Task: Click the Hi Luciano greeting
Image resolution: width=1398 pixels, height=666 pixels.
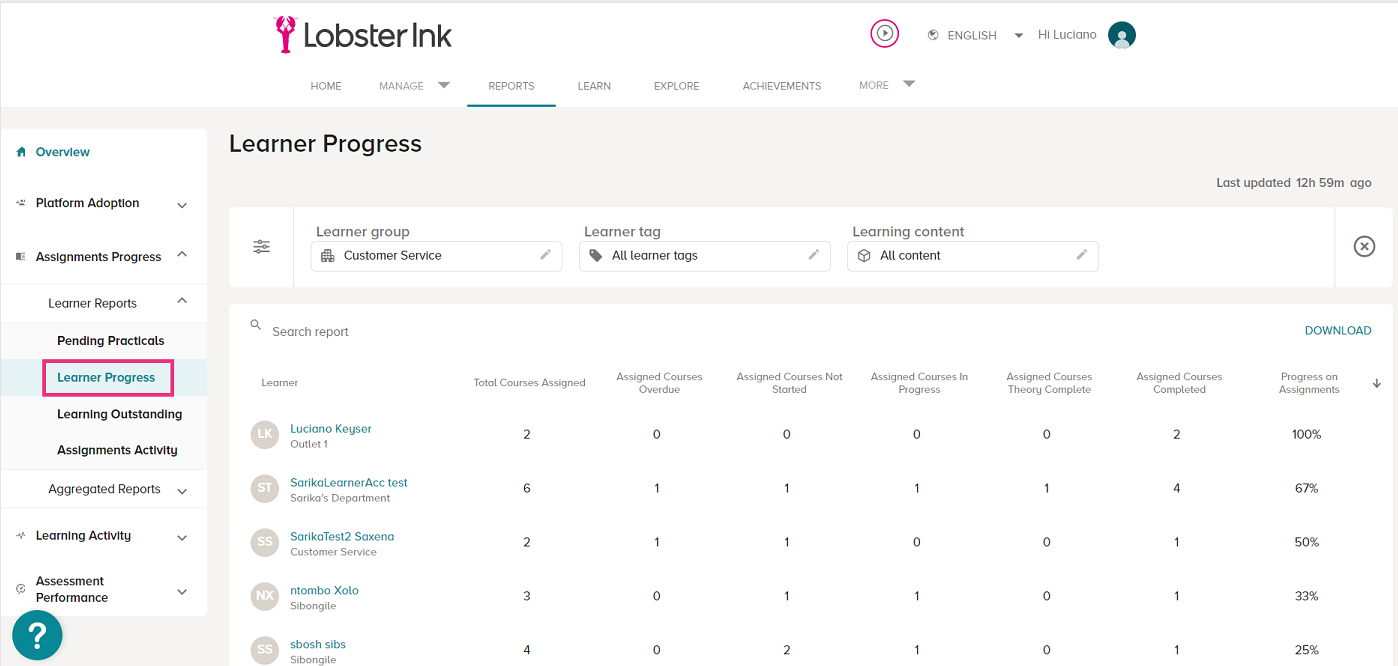Action: coord(1067,35)
